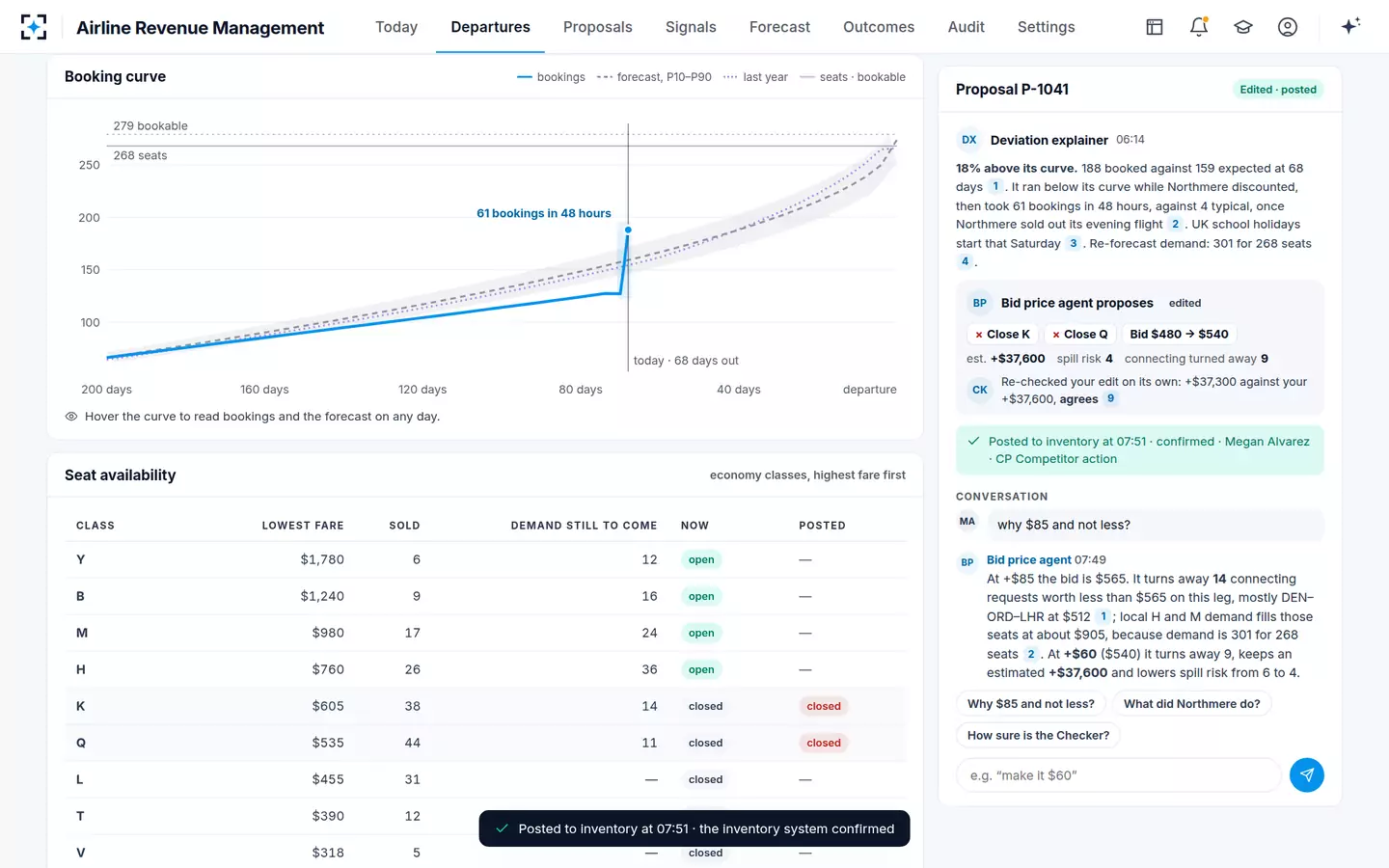Open the Forecast tab

coord(779,27)
